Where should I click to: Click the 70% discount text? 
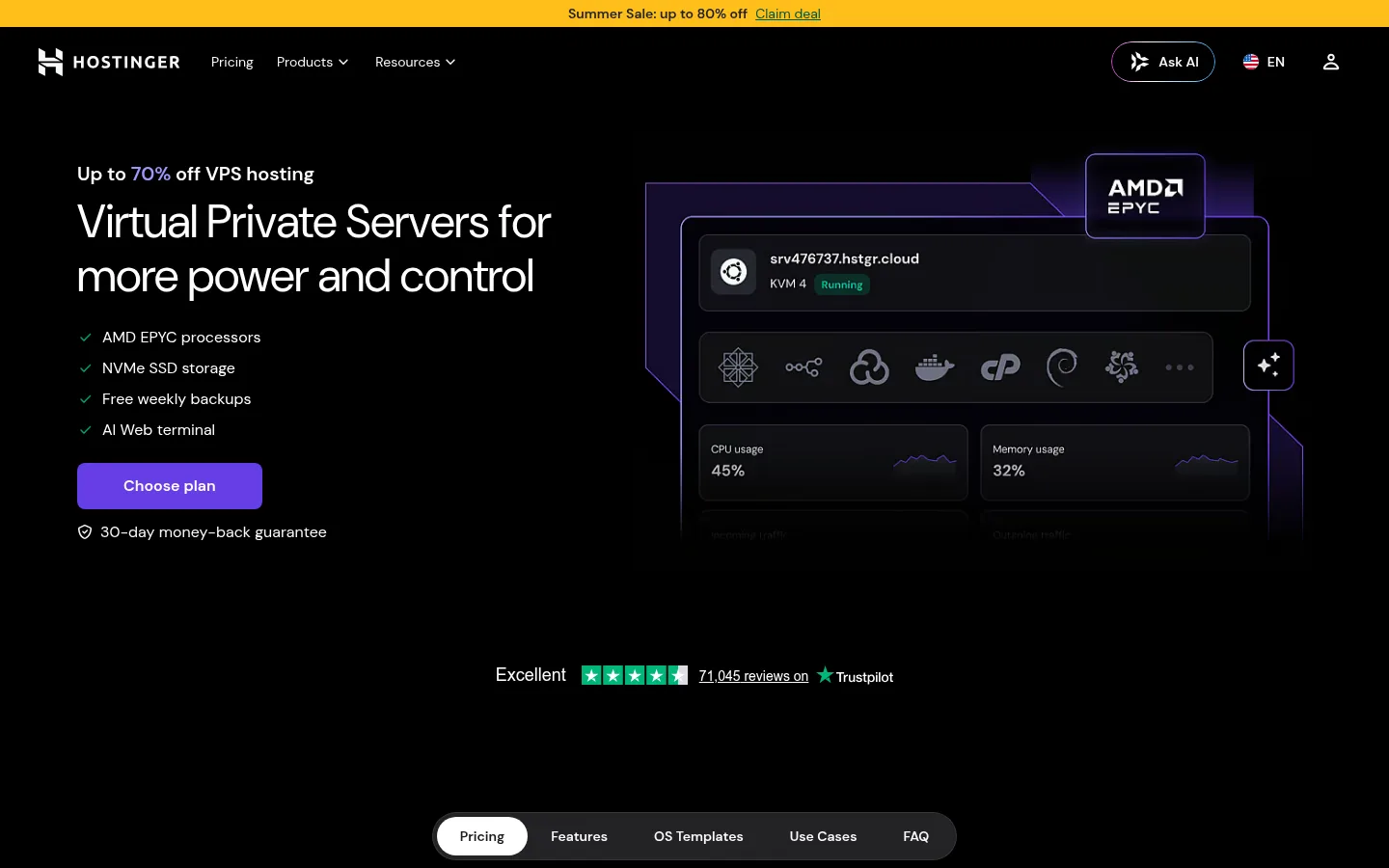coord(150,174)
